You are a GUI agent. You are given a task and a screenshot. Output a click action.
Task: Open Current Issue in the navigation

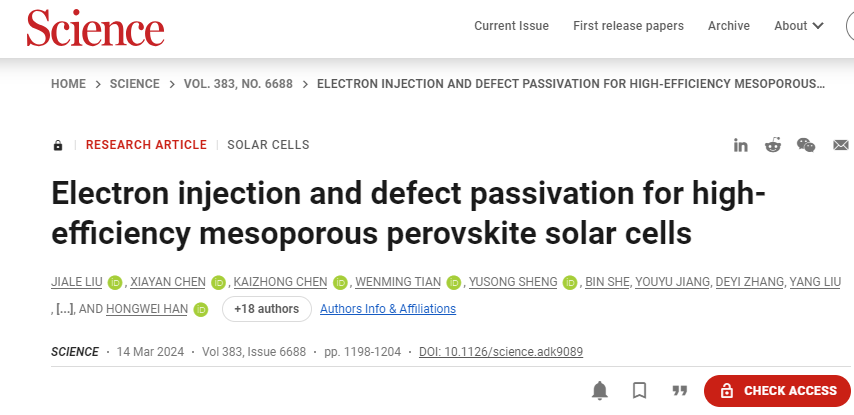[x=511, y=26]
